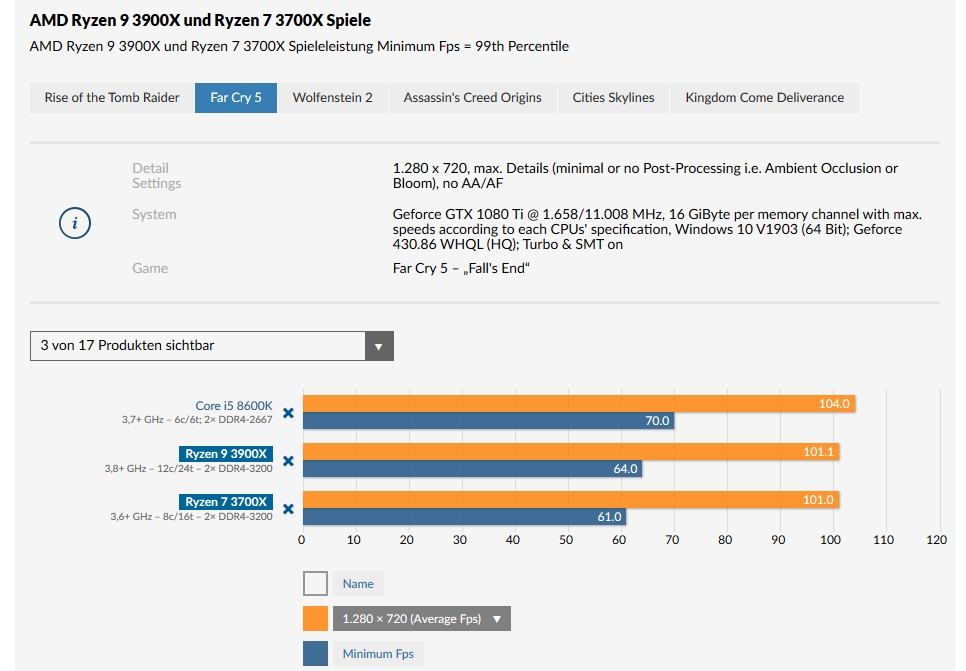
Task: Toggle the white Name legend box
Action: 315,584
